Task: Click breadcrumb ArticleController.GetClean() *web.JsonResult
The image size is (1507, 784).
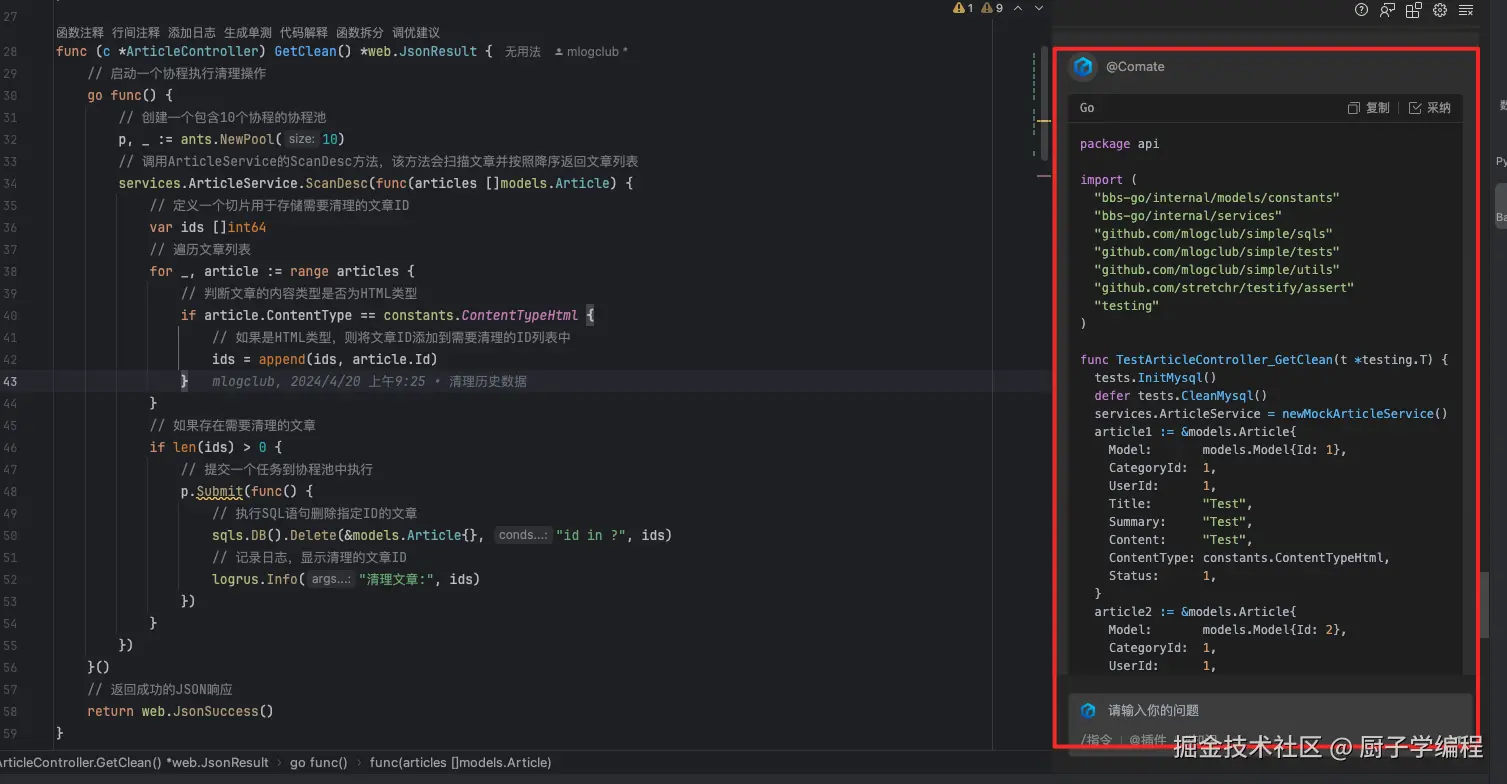Action: 134,762
